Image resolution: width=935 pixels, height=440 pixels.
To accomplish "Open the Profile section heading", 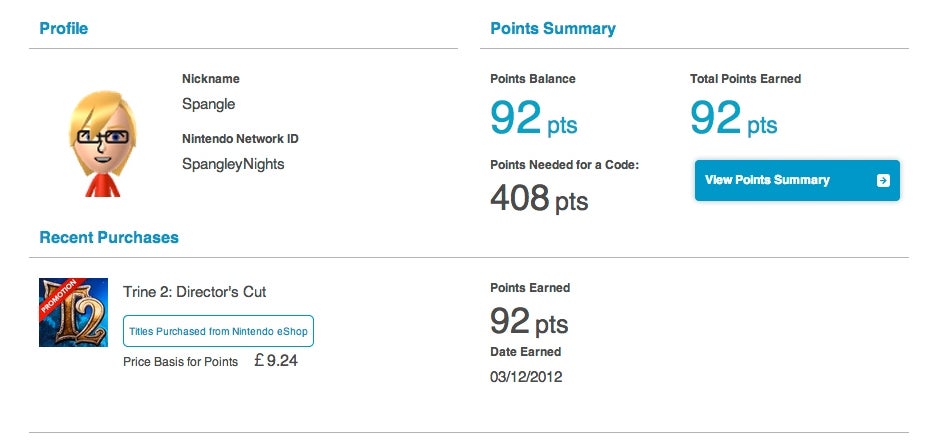I will pyautogui.click(x=64, y=29).
